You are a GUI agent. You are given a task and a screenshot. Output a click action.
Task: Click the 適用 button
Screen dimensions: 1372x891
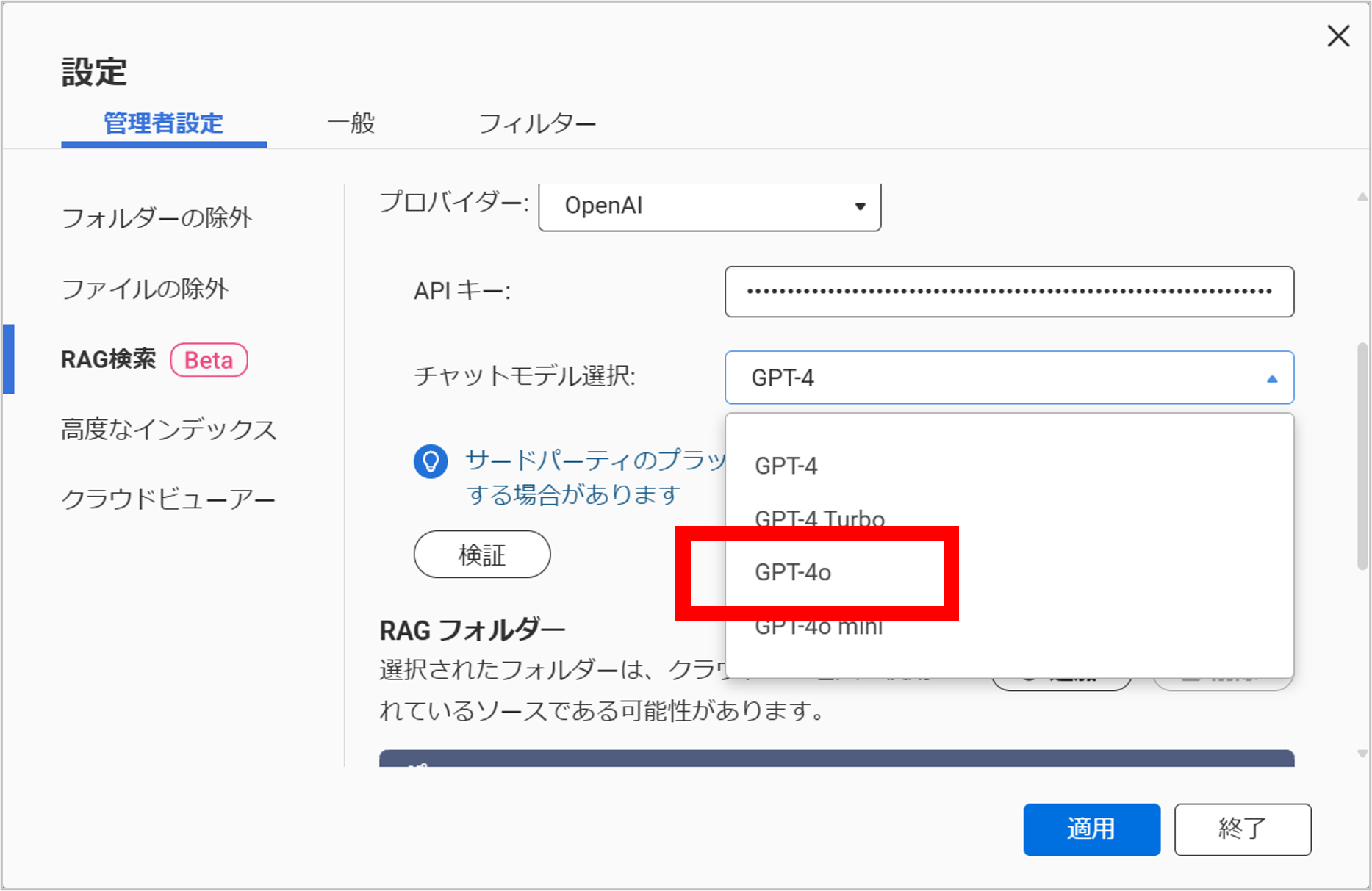click(1091, 829)
